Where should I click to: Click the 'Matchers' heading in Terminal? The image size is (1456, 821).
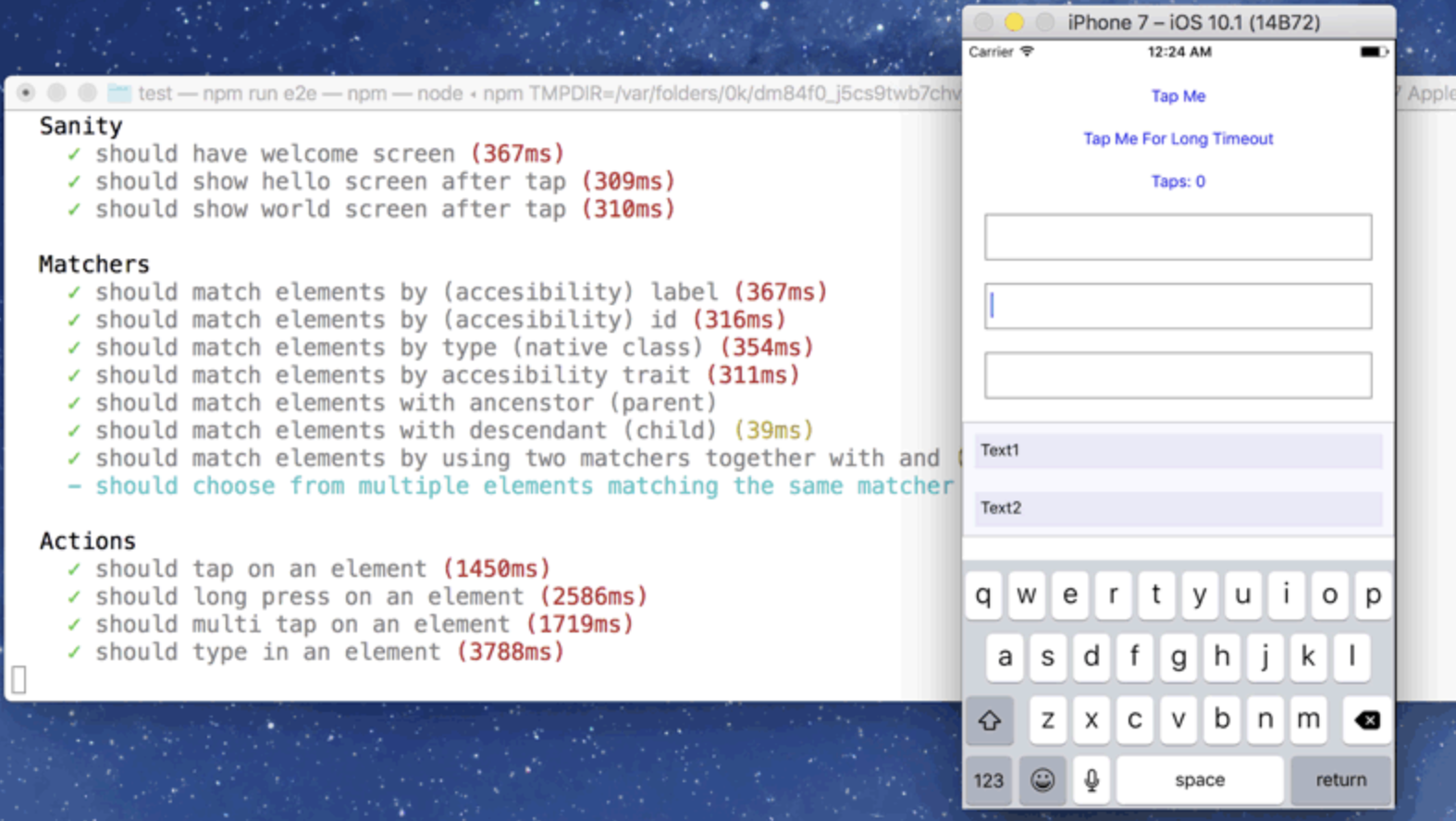pyautogui.click(x=93, y=264)
